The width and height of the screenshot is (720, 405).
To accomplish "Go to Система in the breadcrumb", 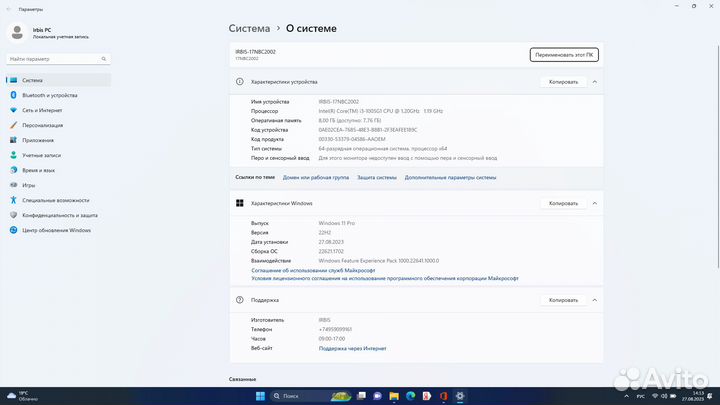I will 249,28.
